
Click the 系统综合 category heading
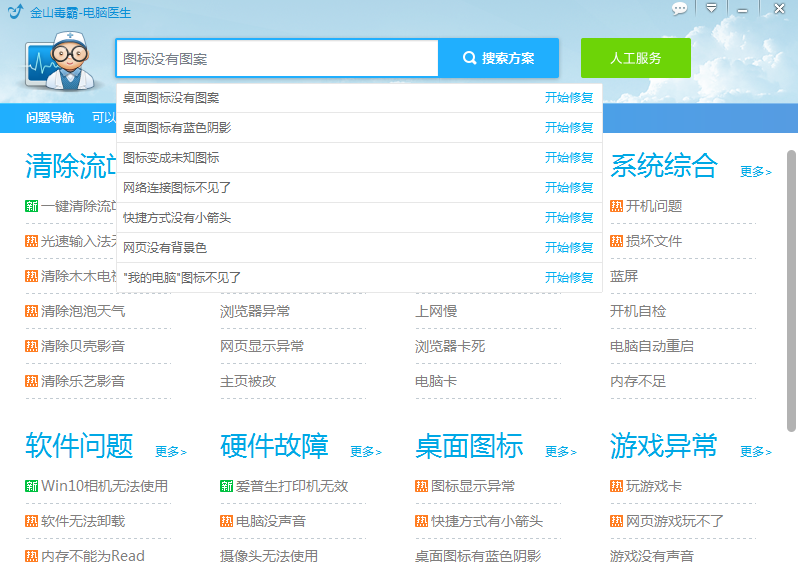point(664,166)
